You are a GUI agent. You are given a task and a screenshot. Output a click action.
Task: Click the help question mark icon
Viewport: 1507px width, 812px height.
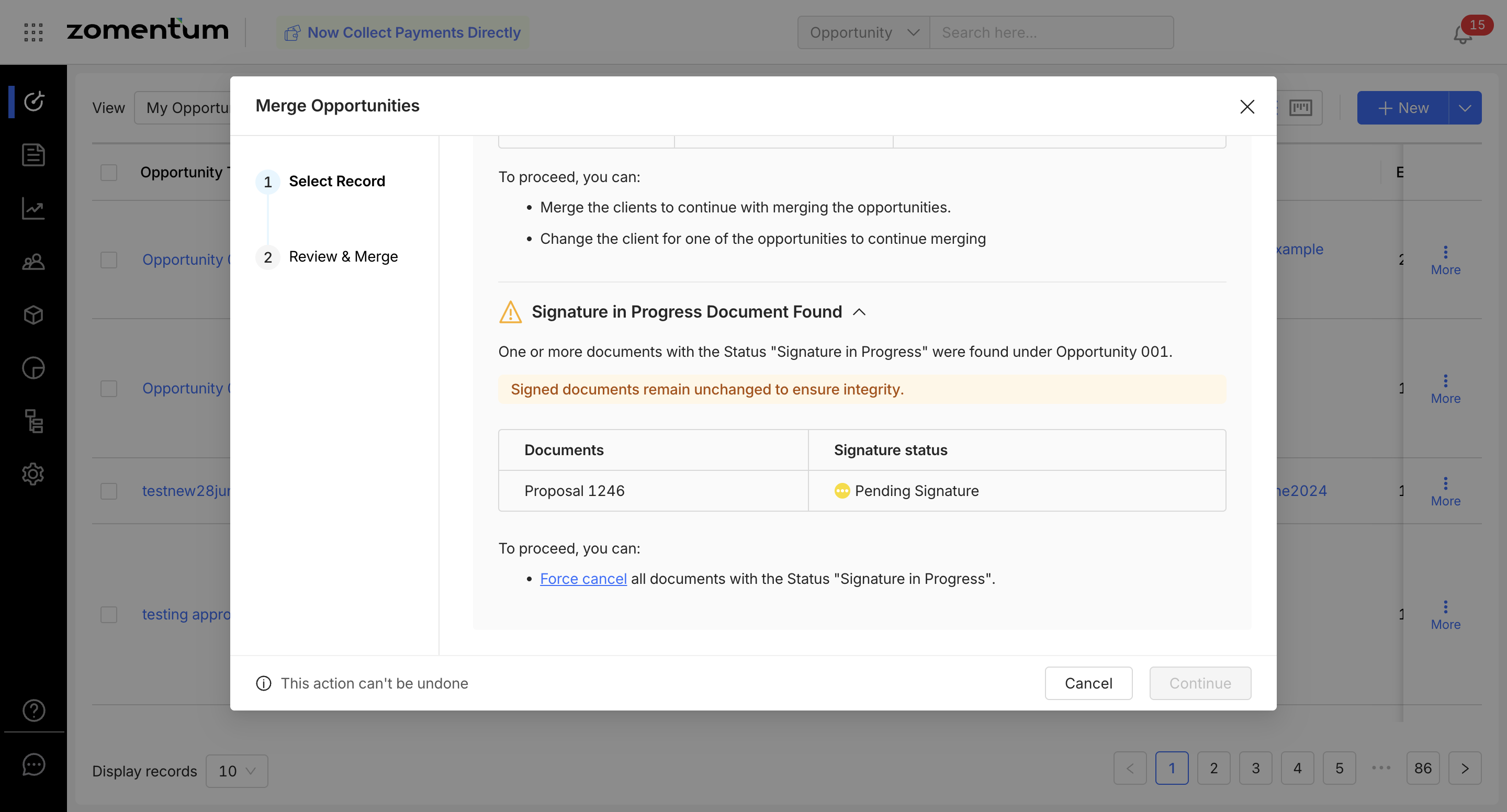(33, 710)
